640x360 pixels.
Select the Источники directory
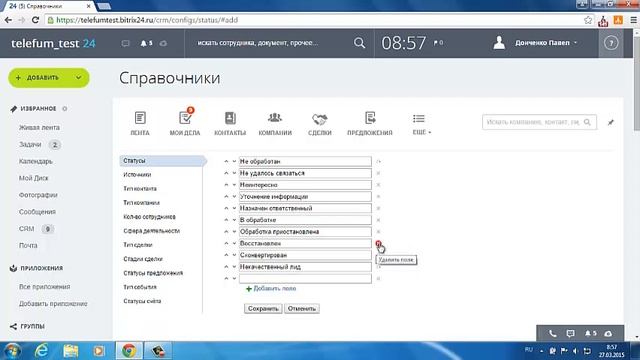click(x=137, y=175)
